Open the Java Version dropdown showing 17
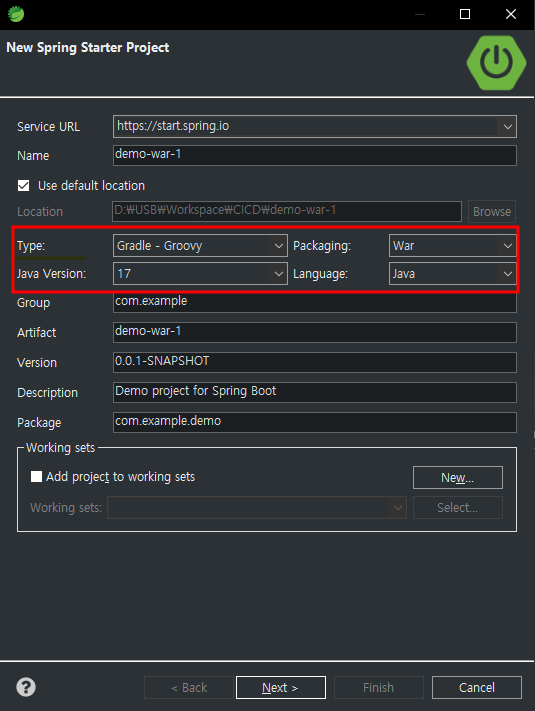The image size is (535, 711). click(200, 274)
